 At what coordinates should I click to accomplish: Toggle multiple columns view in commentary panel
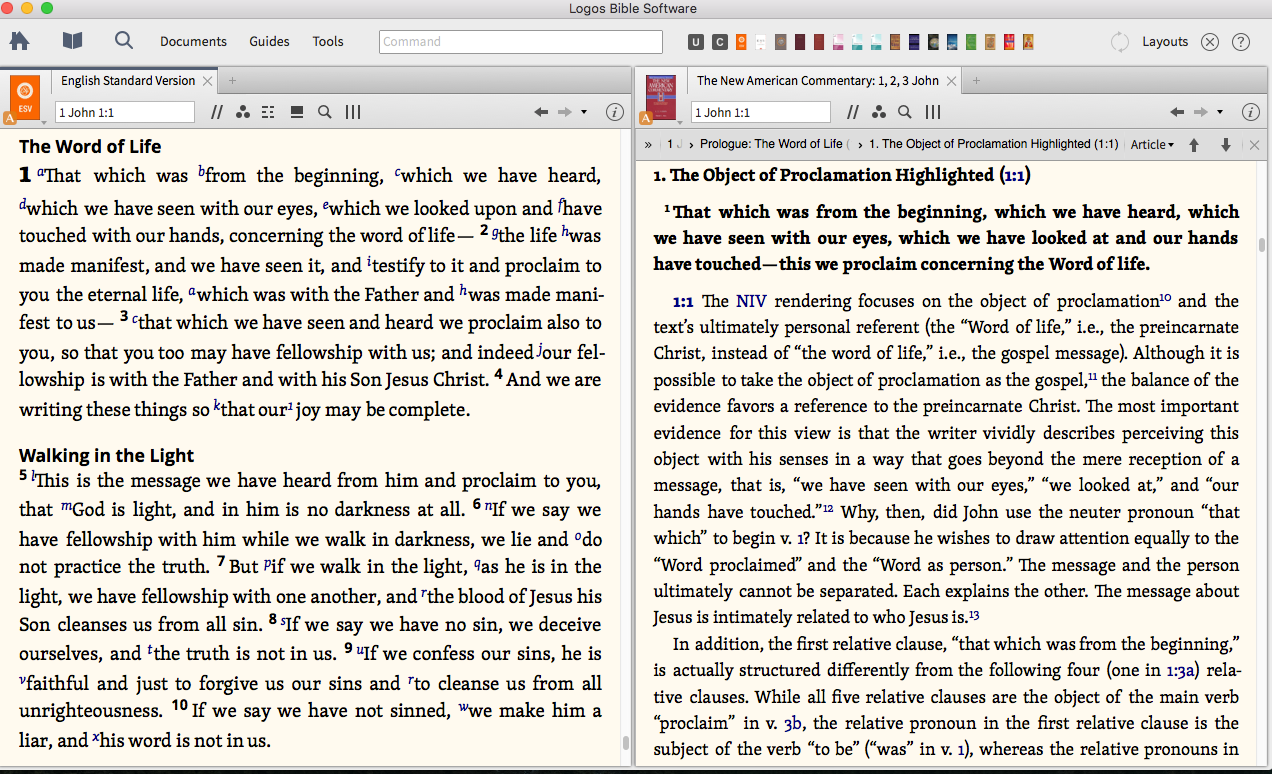[x=933, y=112]
